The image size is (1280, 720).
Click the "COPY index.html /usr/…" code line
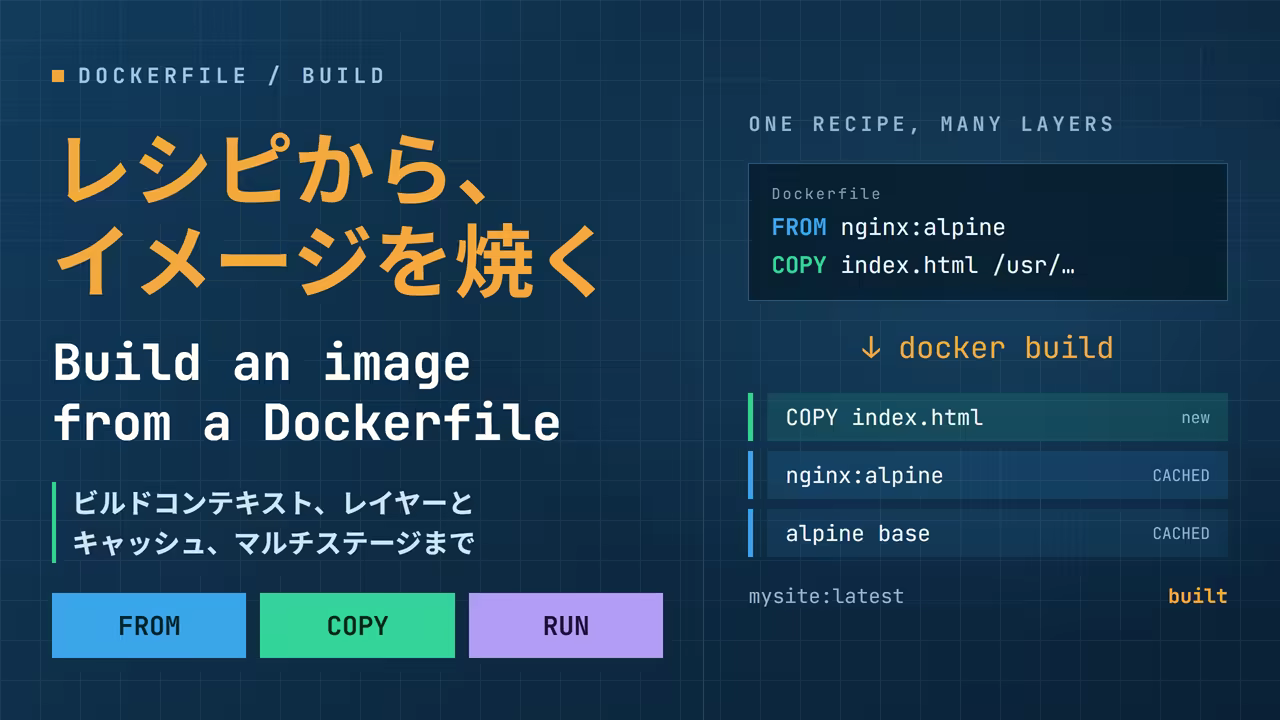923,265
